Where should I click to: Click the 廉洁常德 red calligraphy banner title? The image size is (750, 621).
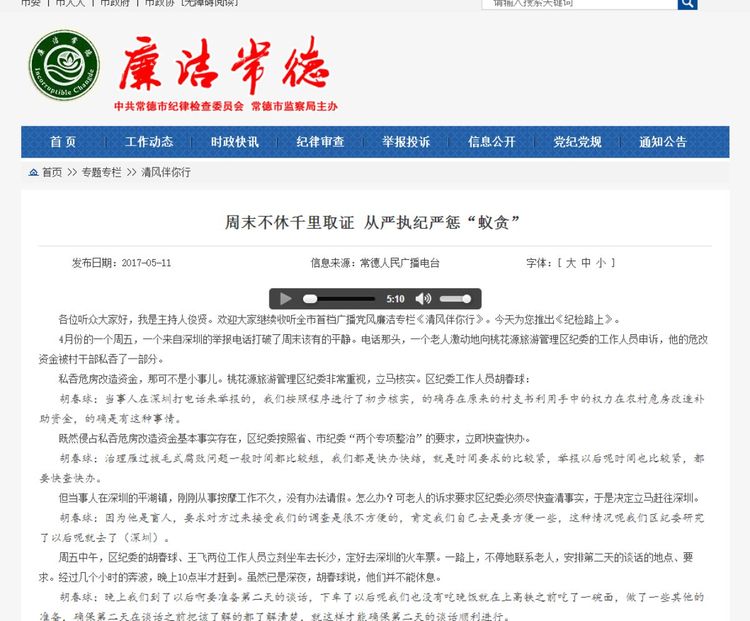224,65
